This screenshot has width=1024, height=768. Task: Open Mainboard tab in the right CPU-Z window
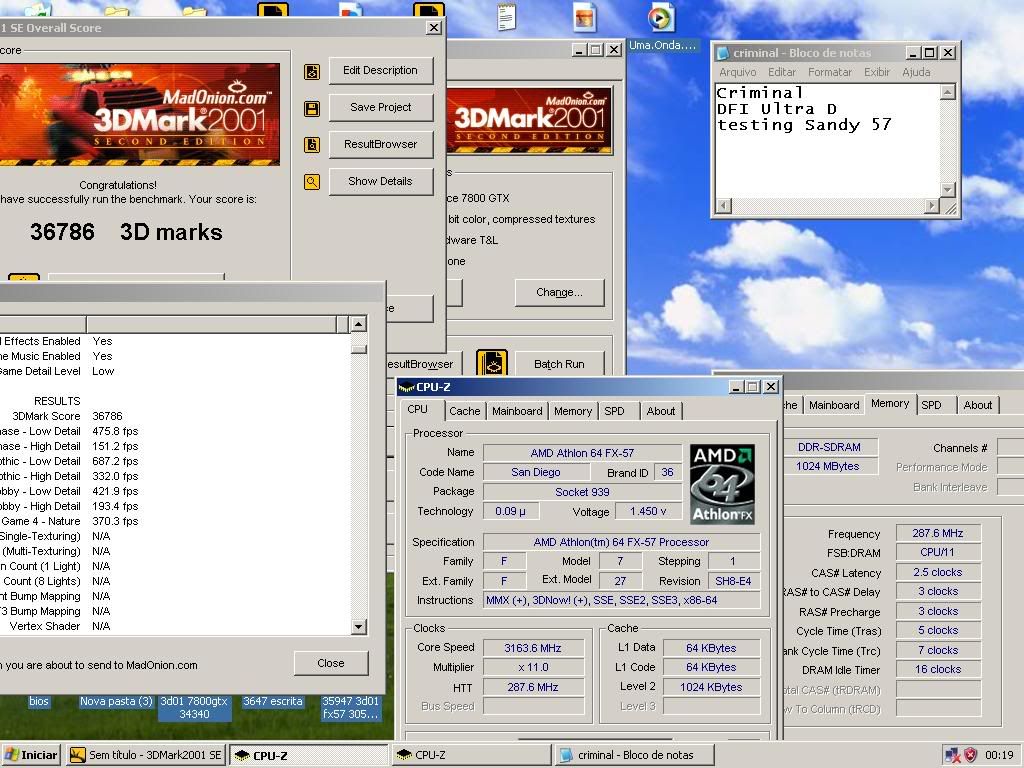pyautogui.click(x=834, y=405)
